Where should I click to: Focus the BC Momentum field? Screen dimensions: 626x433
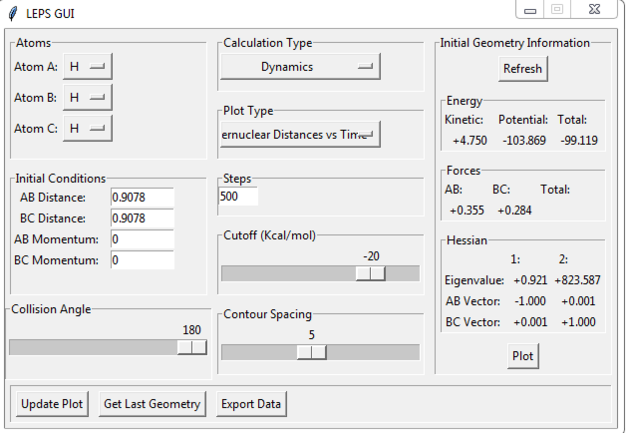(x=142, y=260)
